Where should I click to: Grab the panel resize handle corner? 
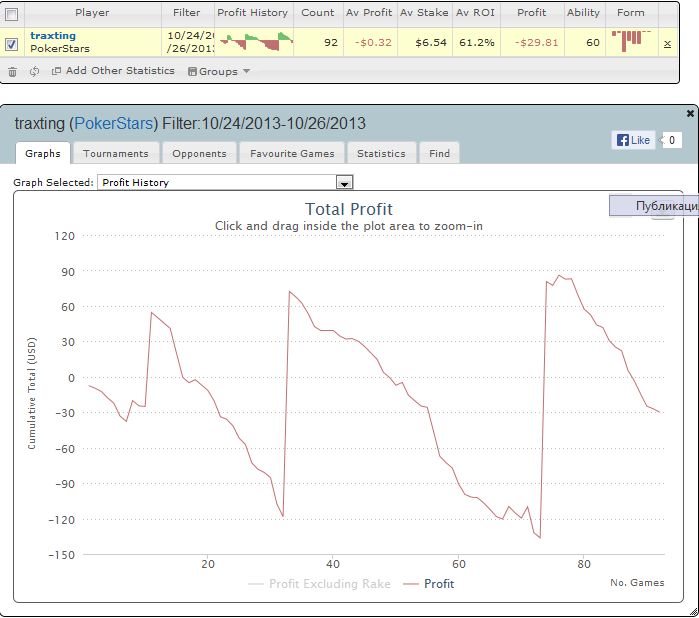[694, 613]
